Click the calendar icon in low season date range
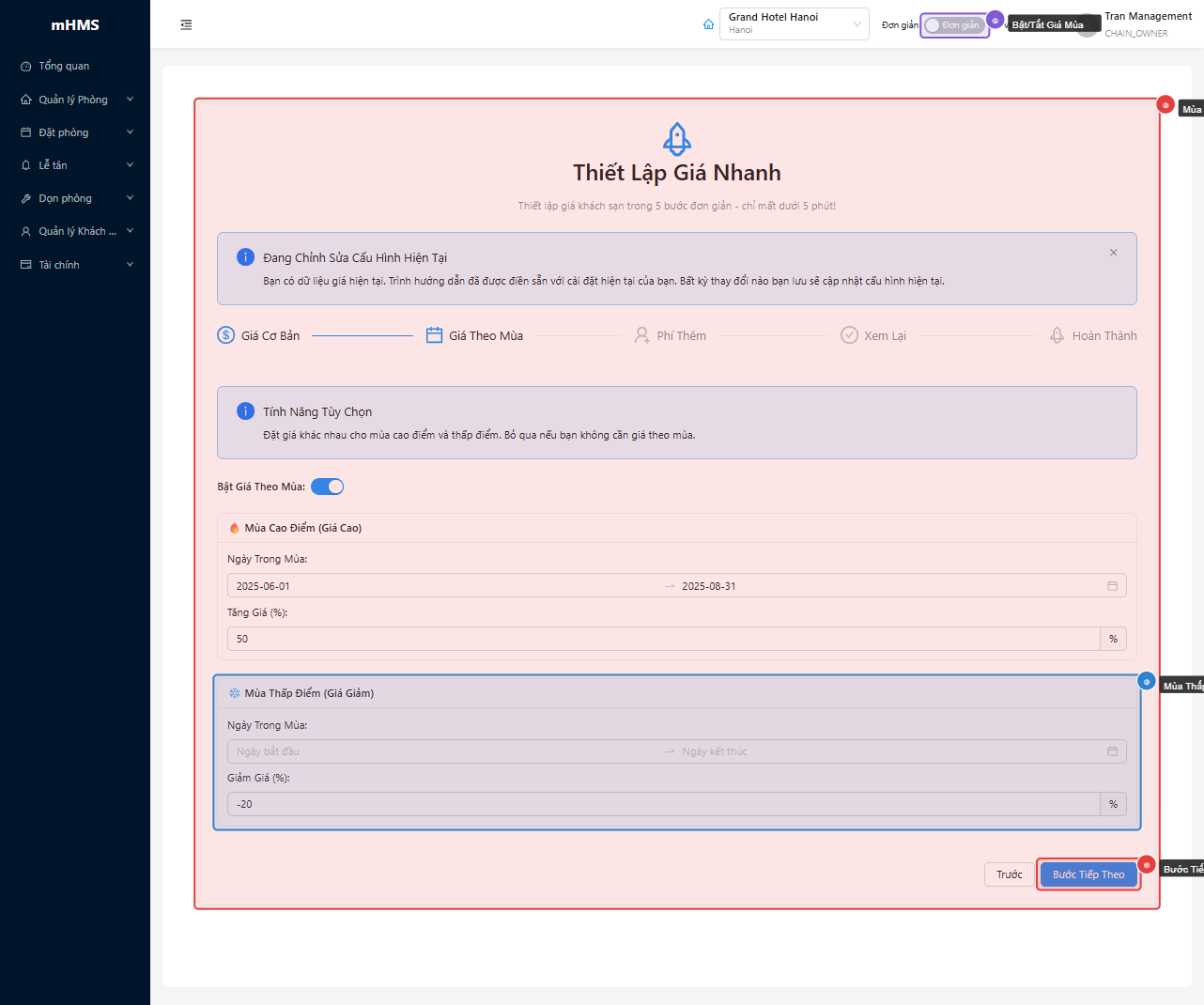The width and height of the screenshot is (1204, 1005). tap(1112, 751)
